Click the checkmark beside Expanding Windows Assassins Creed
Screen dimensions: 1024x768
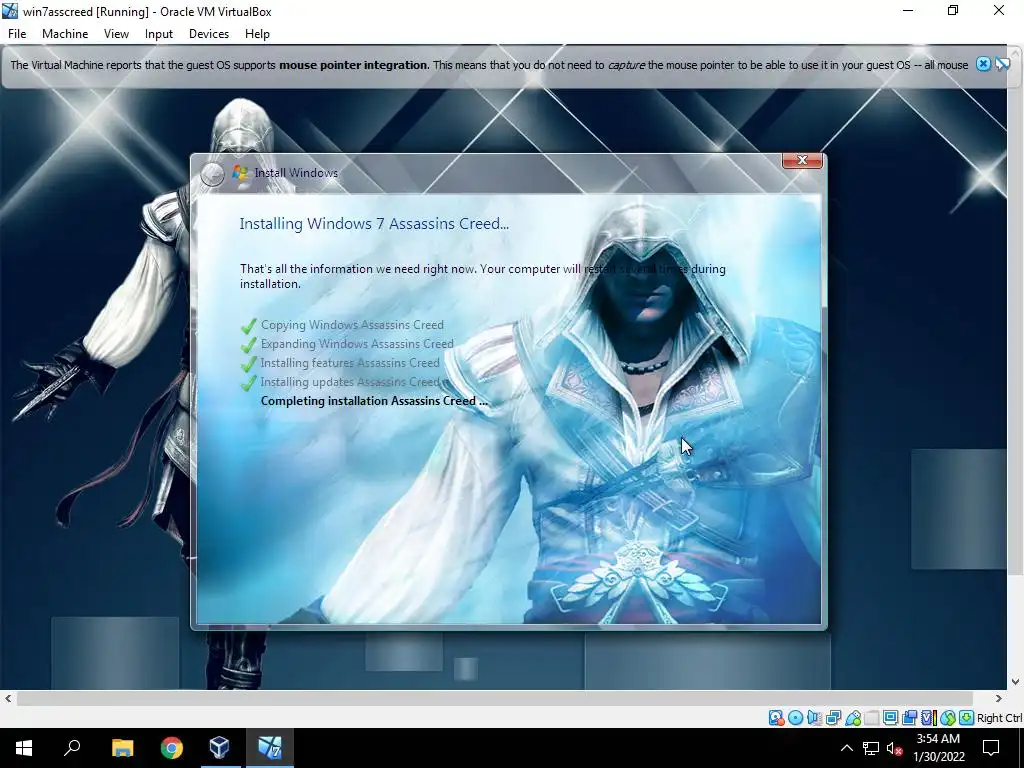pos(248,344)
